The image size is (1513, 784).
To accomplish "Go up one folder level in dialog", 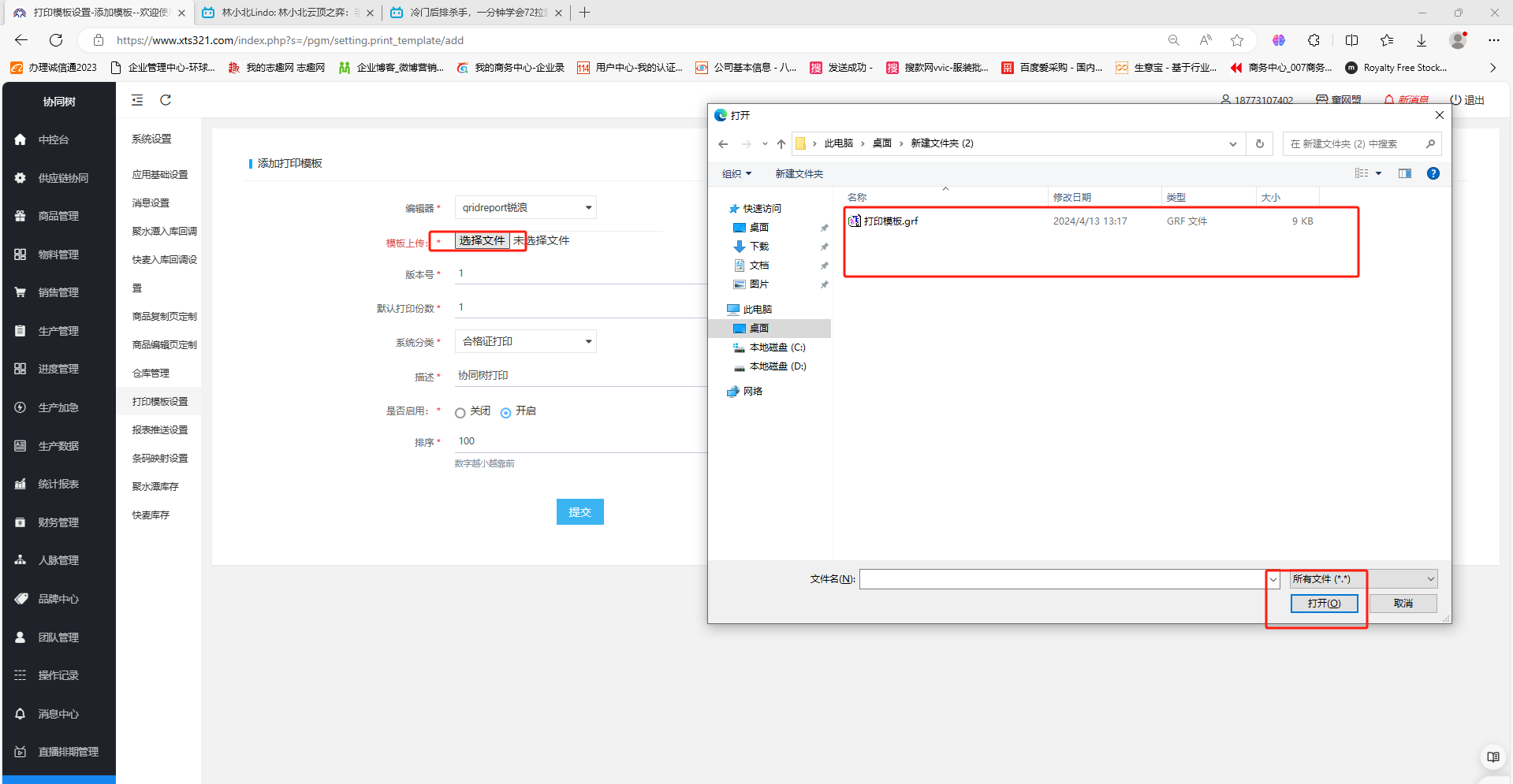I will click(x=781, y=143).
